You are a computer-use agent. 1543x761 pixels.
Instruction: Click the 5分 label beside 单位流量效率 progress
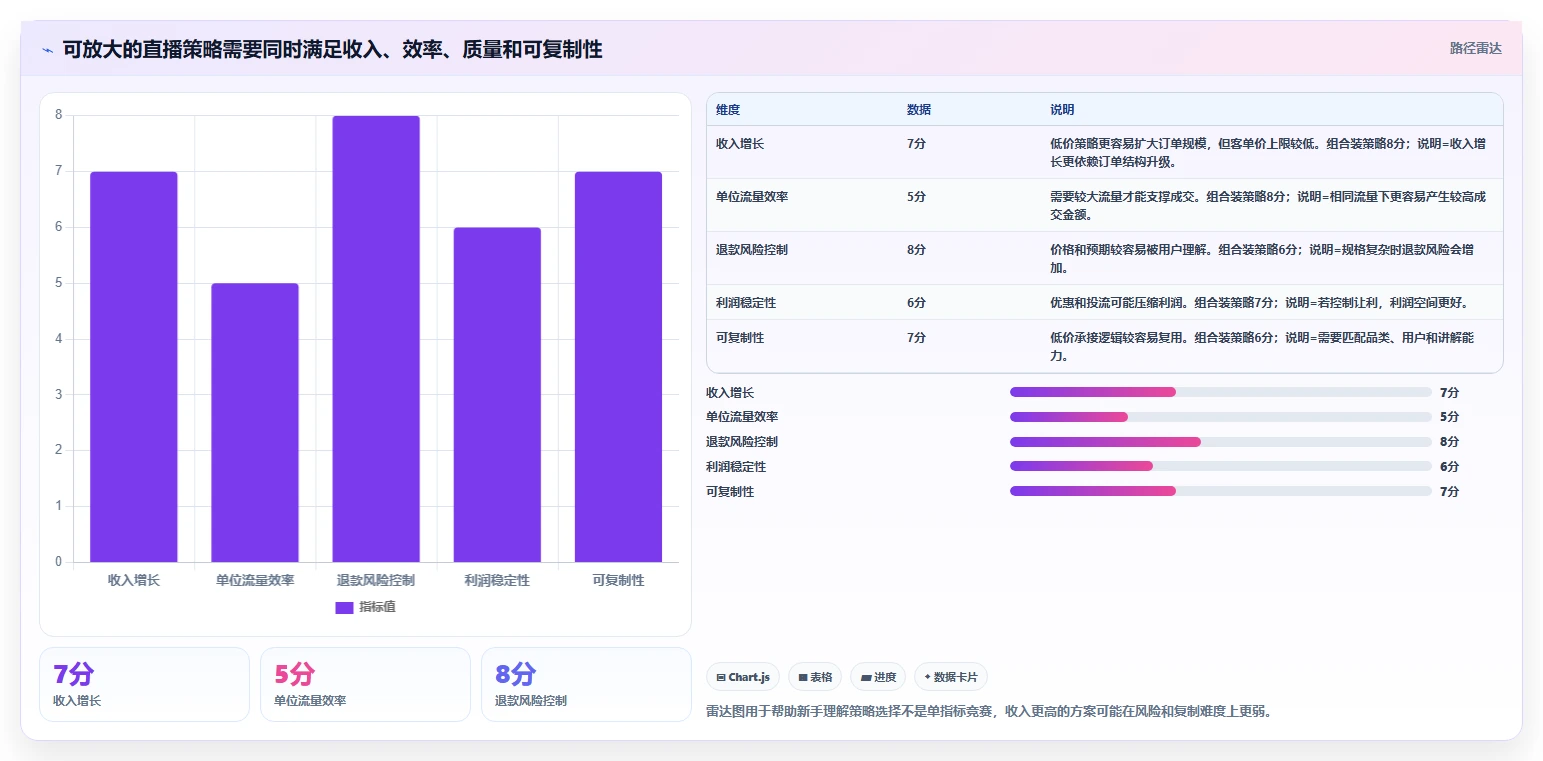1449,417
